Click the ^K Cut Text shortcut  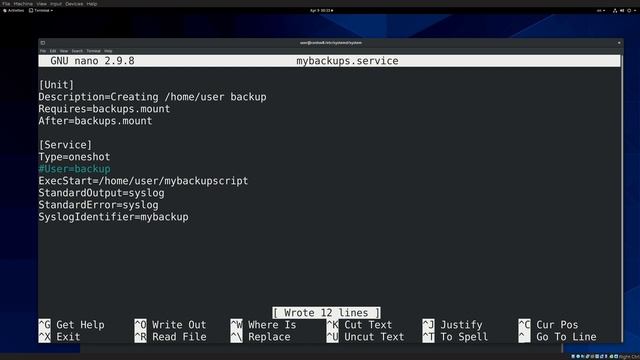pos(359,325)
